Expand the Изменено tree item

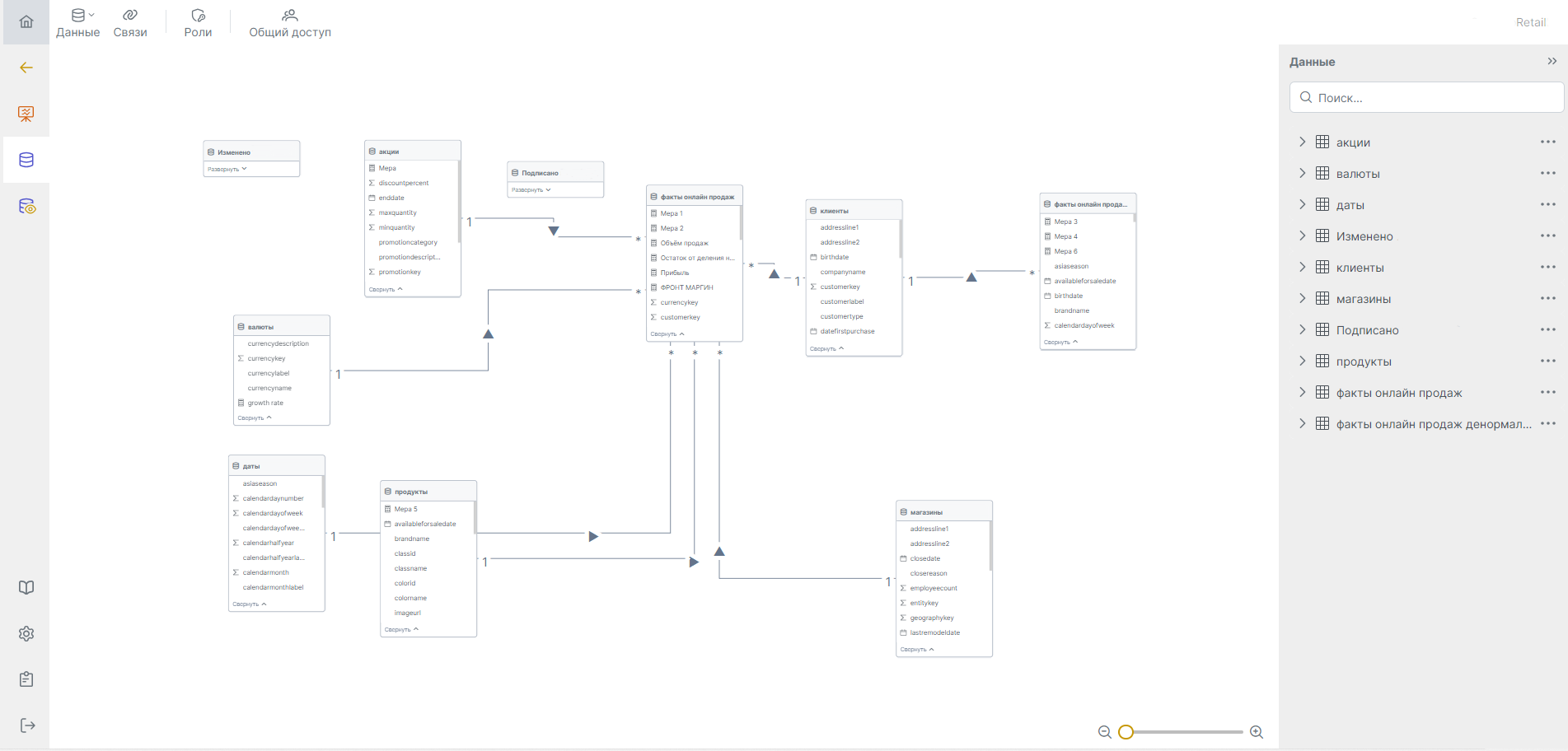tap(1302, 236)
